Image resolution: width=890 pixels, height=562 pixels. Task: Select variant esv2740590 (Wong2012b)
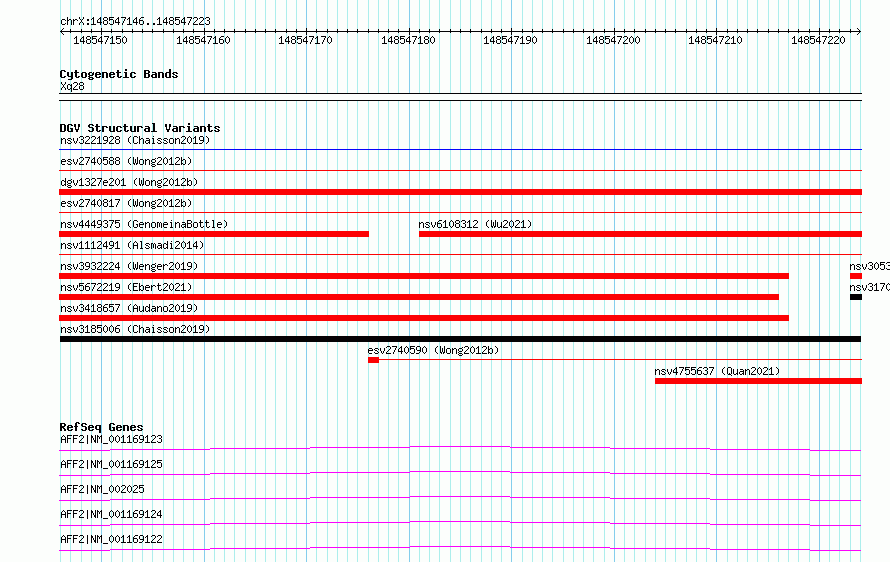(433, 350)
